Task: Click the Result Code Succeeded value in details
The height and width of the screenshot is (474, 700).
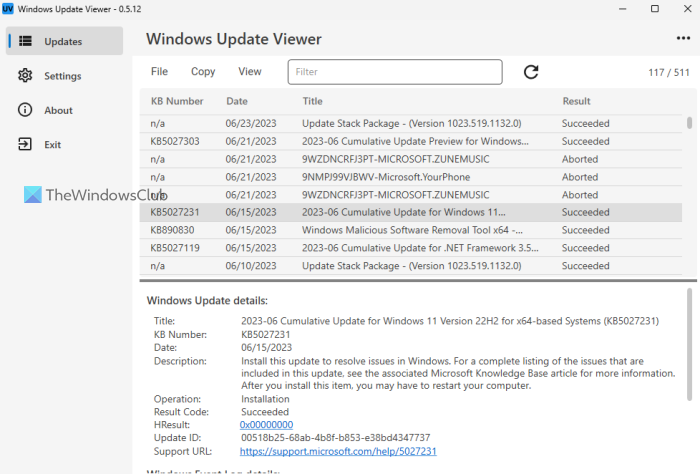Action: coord(265,412)
